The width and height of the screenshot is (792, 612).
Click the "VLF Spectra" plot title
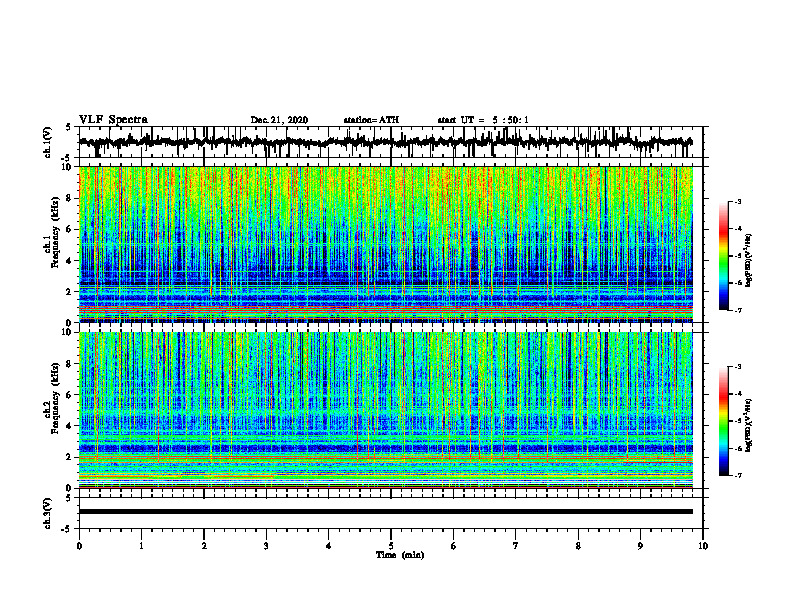[113, 120]
